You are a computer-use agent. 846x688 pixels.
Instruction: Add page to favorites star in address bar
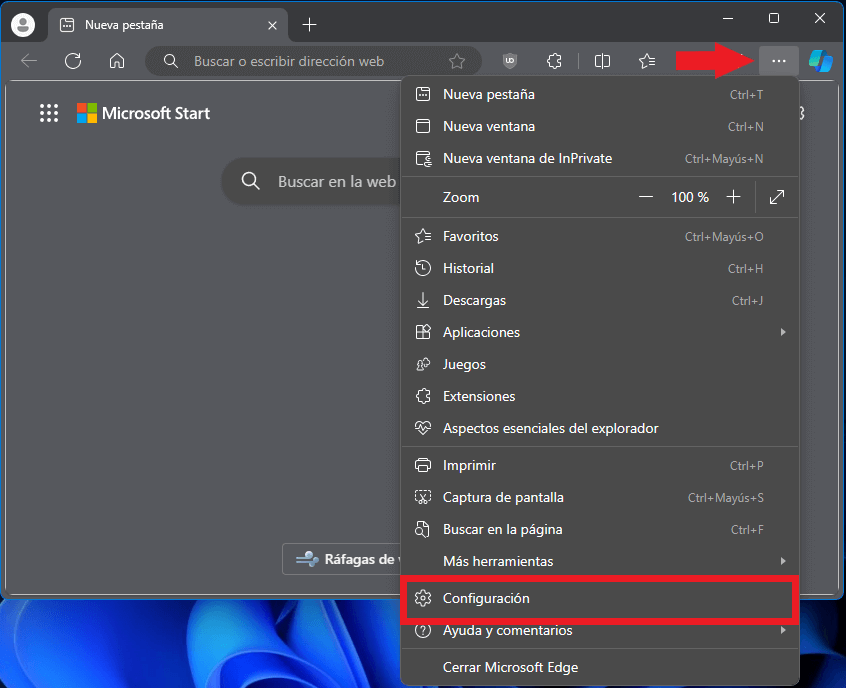(x=457, y=61)
